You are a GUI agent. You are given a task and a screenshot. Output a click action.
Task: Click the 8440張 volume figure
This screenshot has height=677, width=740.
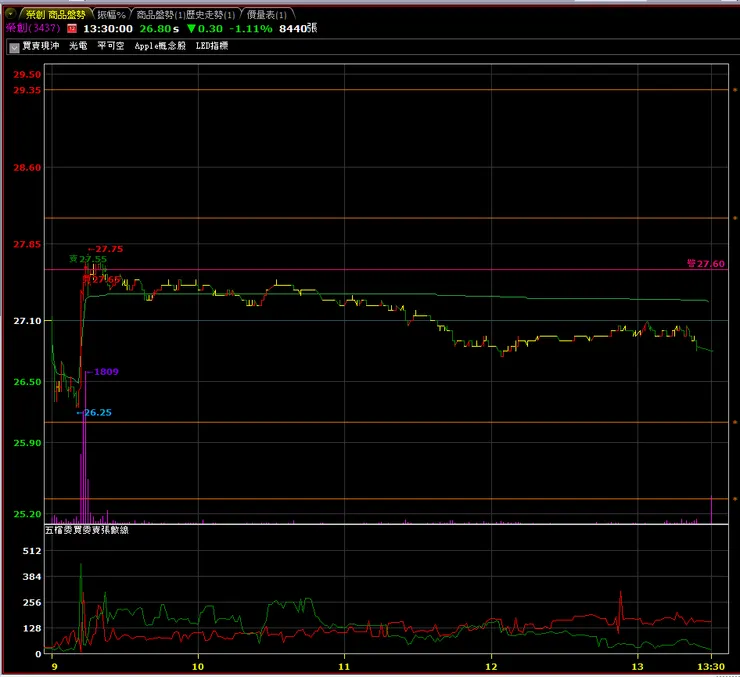click(298, 28)
